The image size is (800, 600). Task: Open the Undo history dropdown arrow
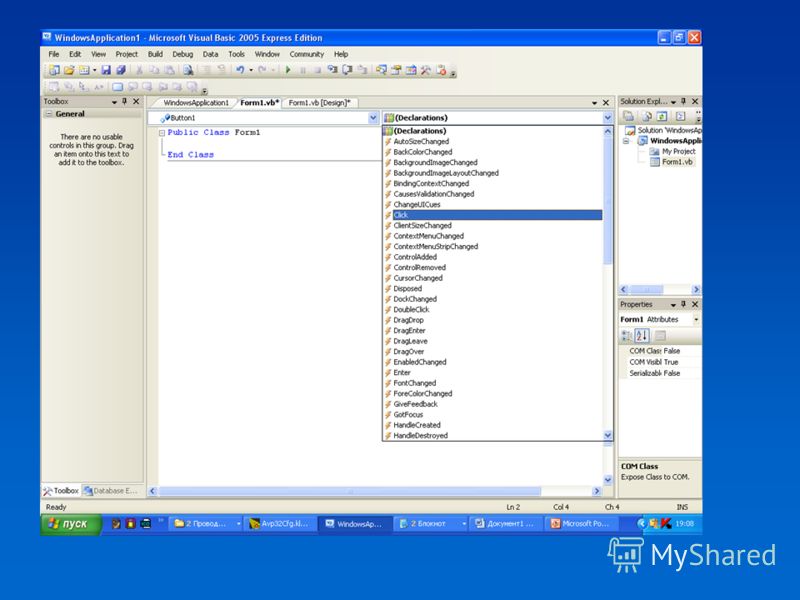click(251, 70)
